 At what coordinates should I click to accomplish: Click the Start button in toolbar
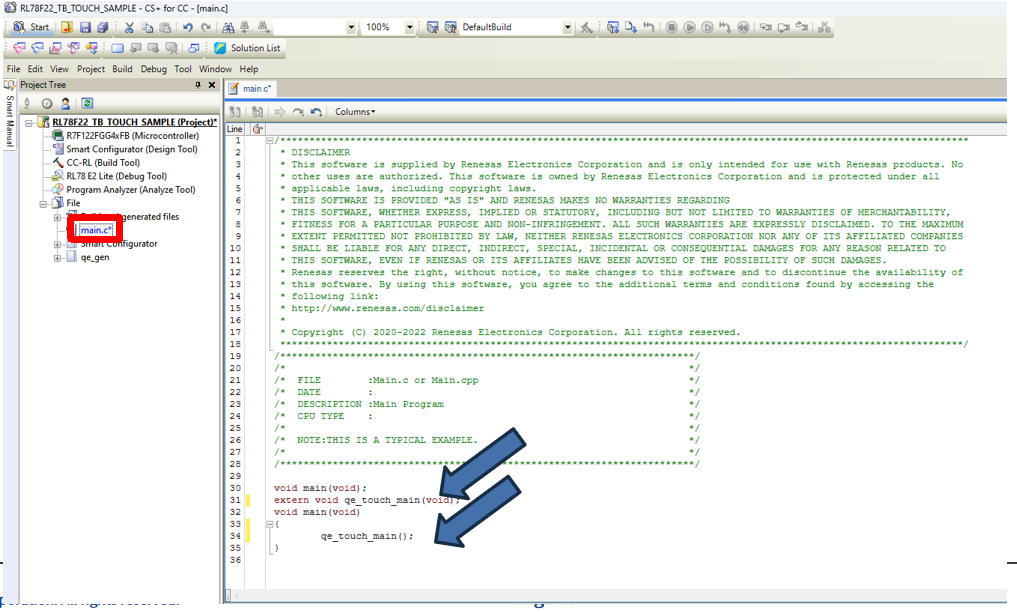click(29, 27)
